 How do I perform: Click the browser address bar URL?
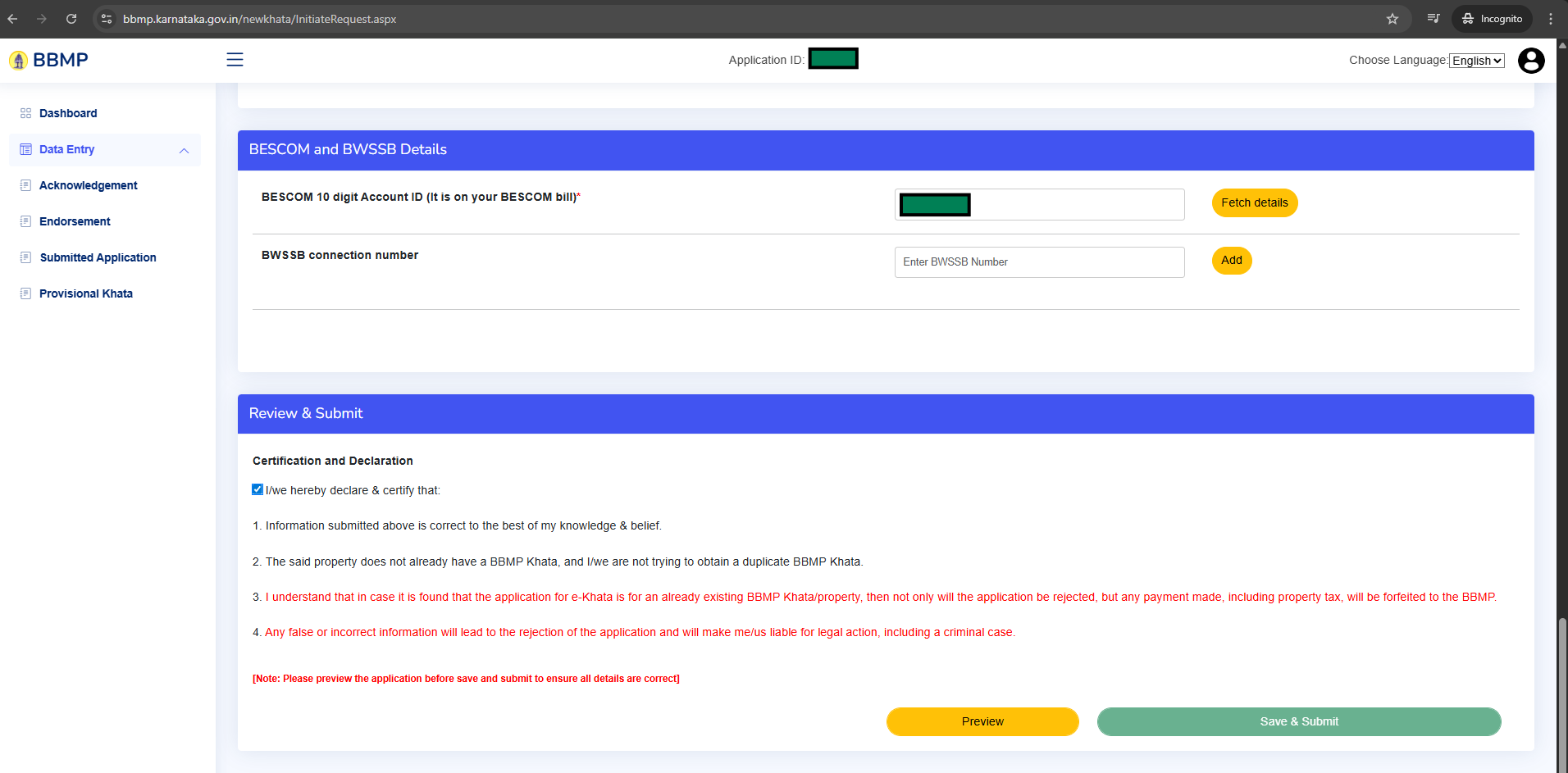259,19
